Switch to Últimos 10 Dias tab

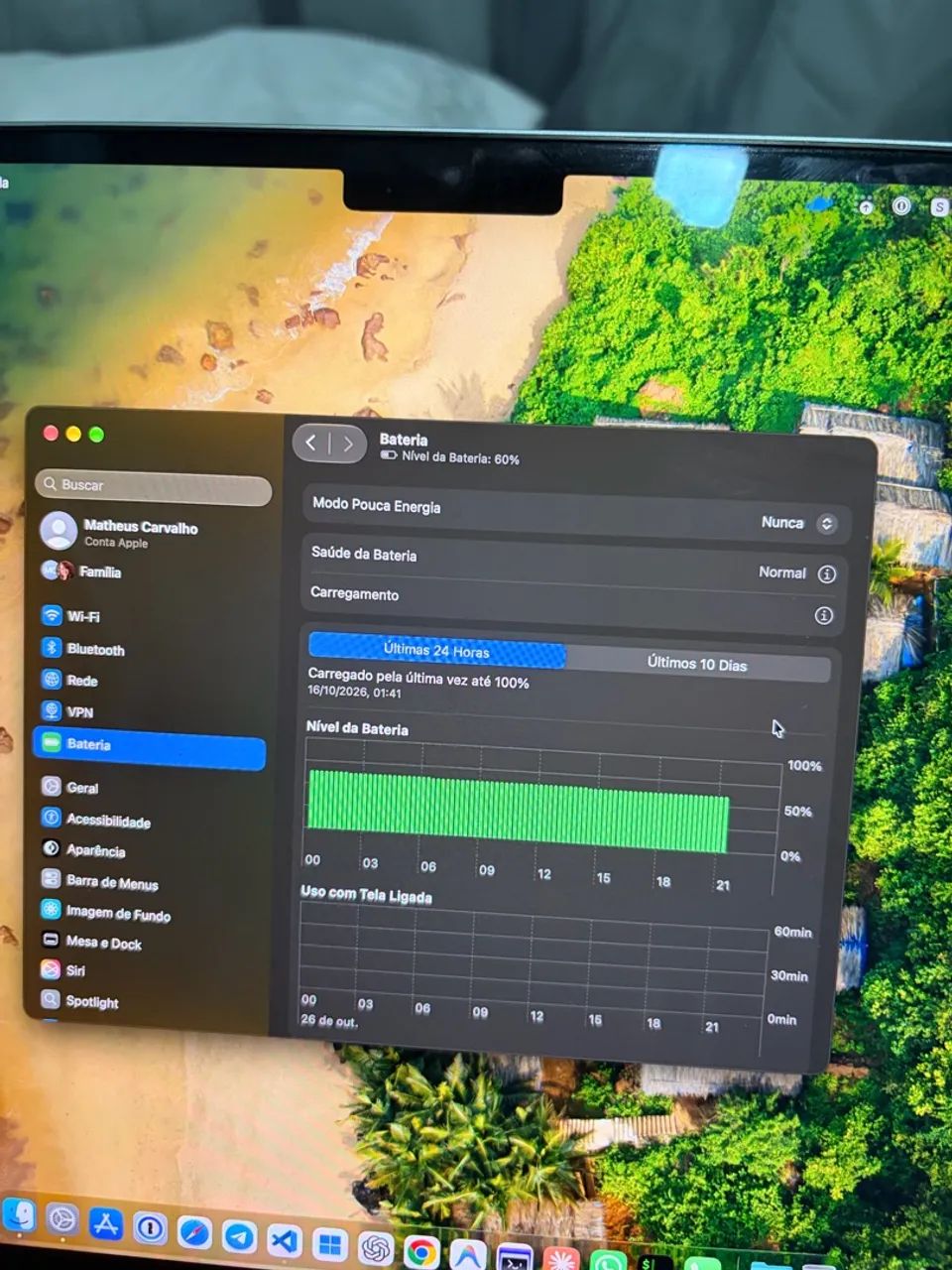pyautogui.click(x=697, y=664)
